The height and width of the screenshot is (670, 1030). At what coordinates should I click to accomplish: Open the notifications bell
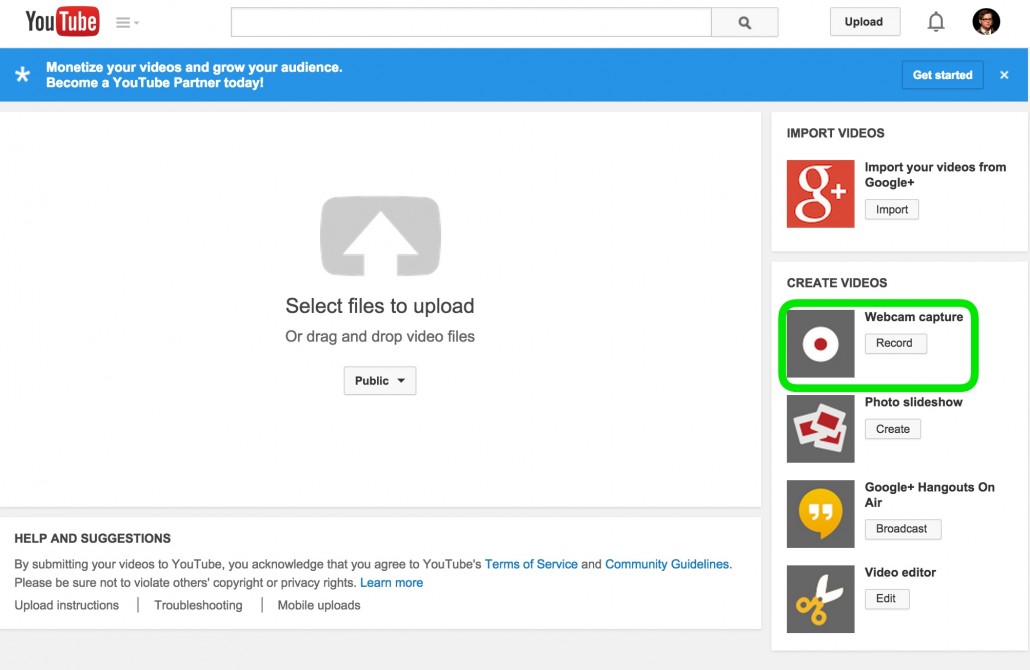pyautogui.click(x=936, y=22)
